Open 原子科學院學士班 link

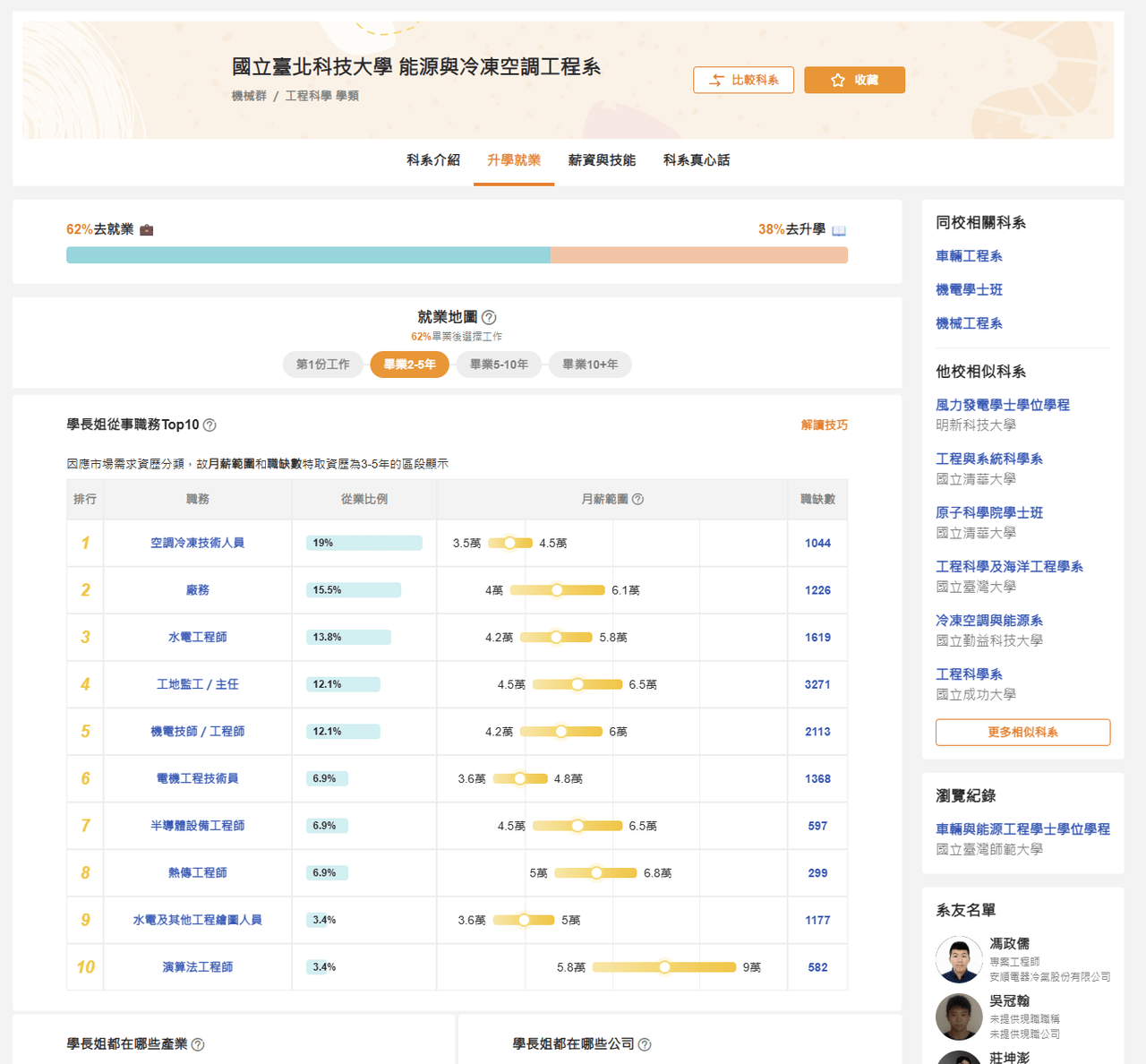pos(989,512)
